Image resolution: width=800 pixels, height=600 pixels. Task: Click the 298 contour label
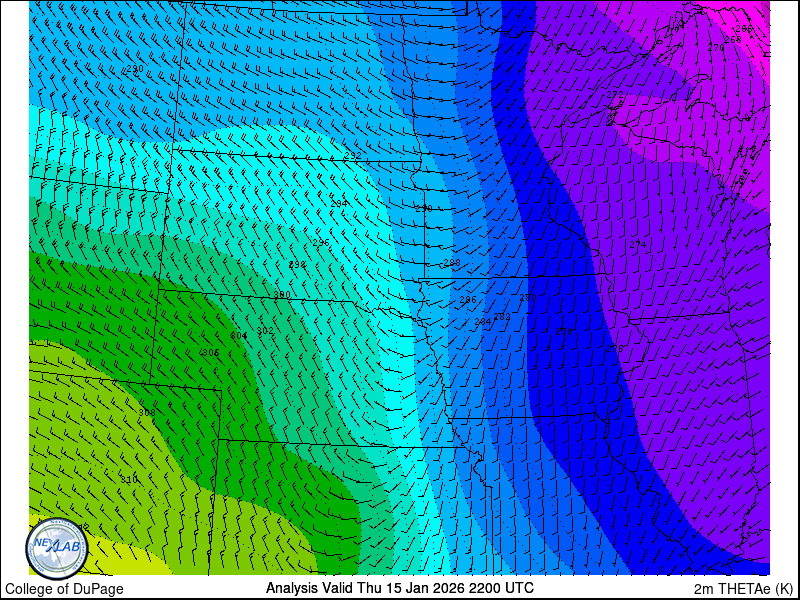coord(297,265)
